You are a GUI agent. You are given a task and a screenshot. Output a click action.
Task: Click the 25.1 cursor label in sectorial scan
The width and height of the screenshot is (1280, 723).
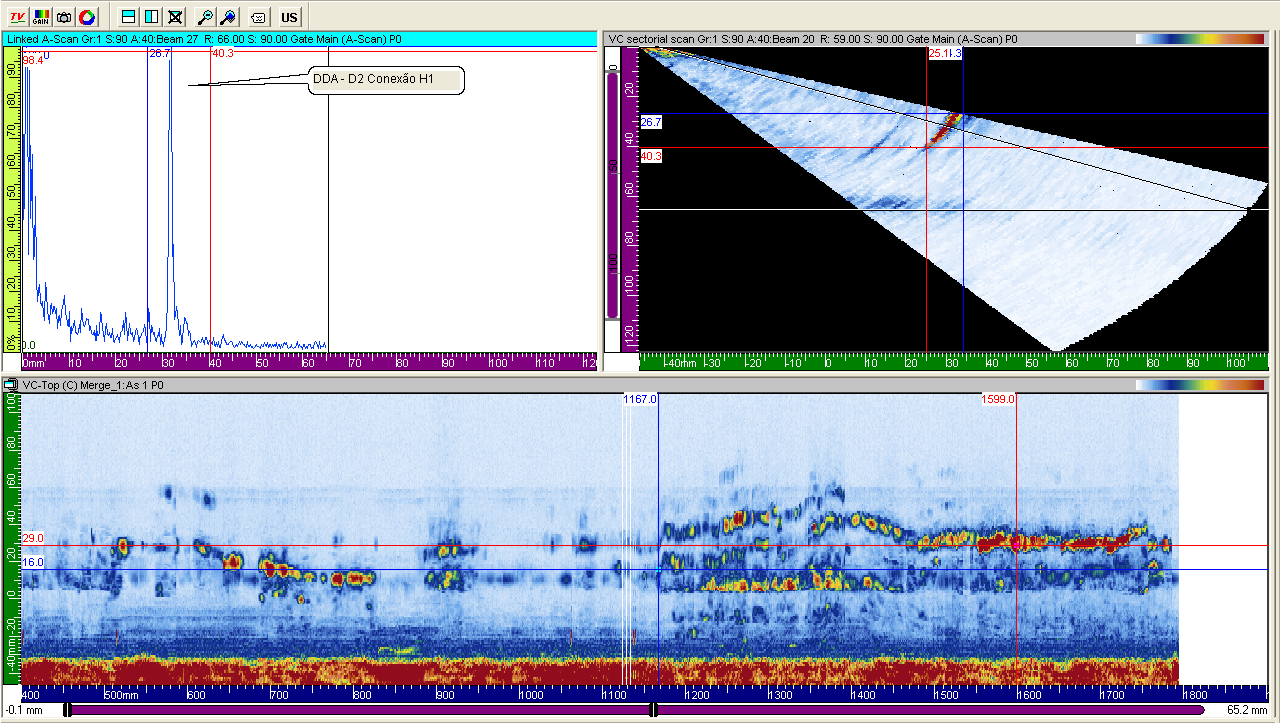click(939, 54)
